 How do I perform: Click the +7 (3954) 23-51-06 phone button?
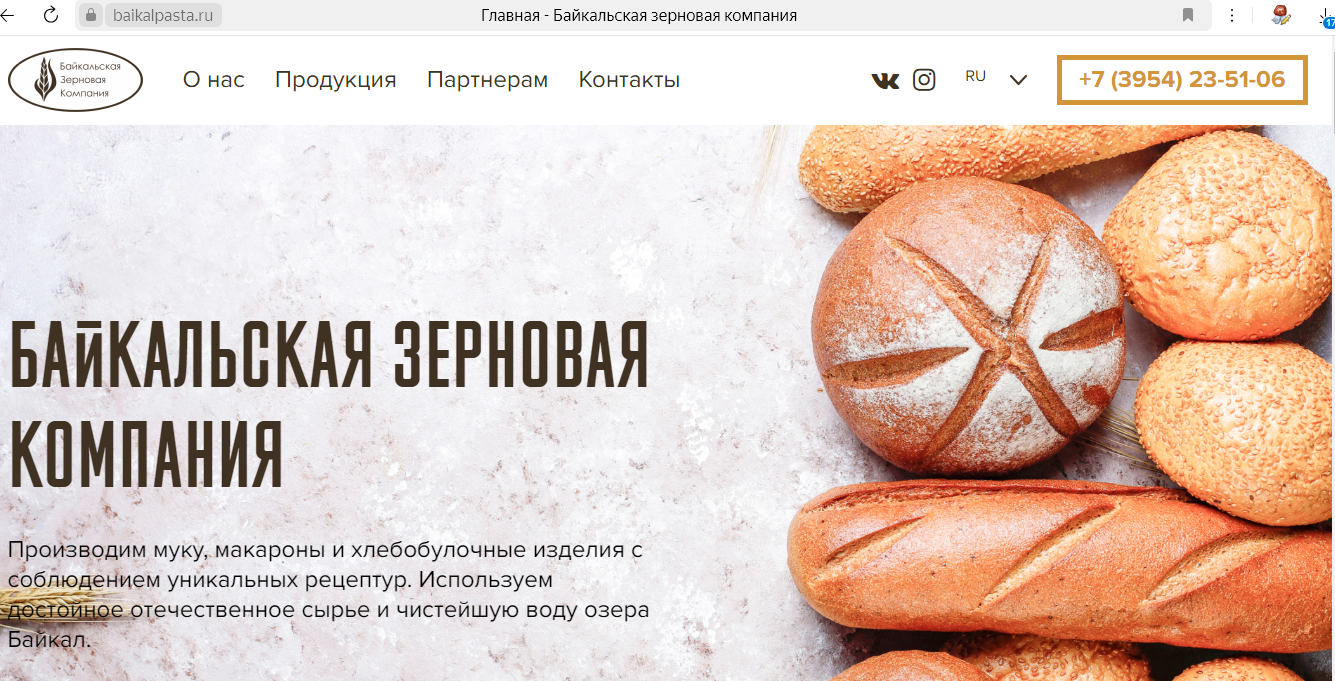[x=1182, y=80]
